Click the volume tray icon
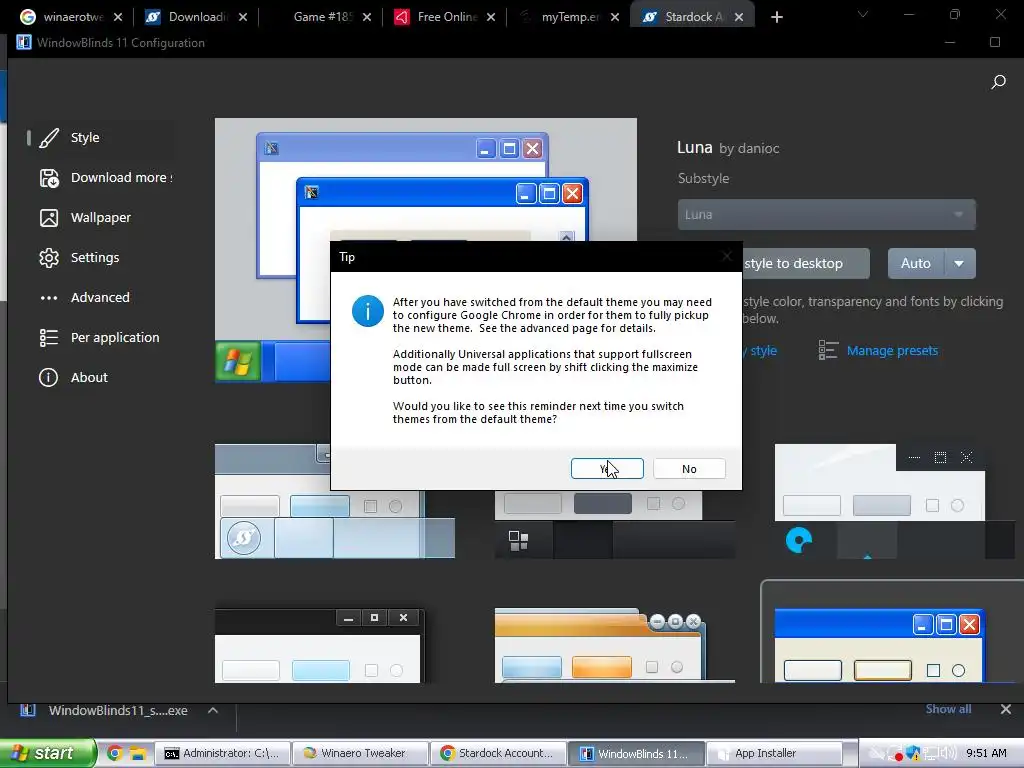This screenshot has height=768, width=1024. 948,754
